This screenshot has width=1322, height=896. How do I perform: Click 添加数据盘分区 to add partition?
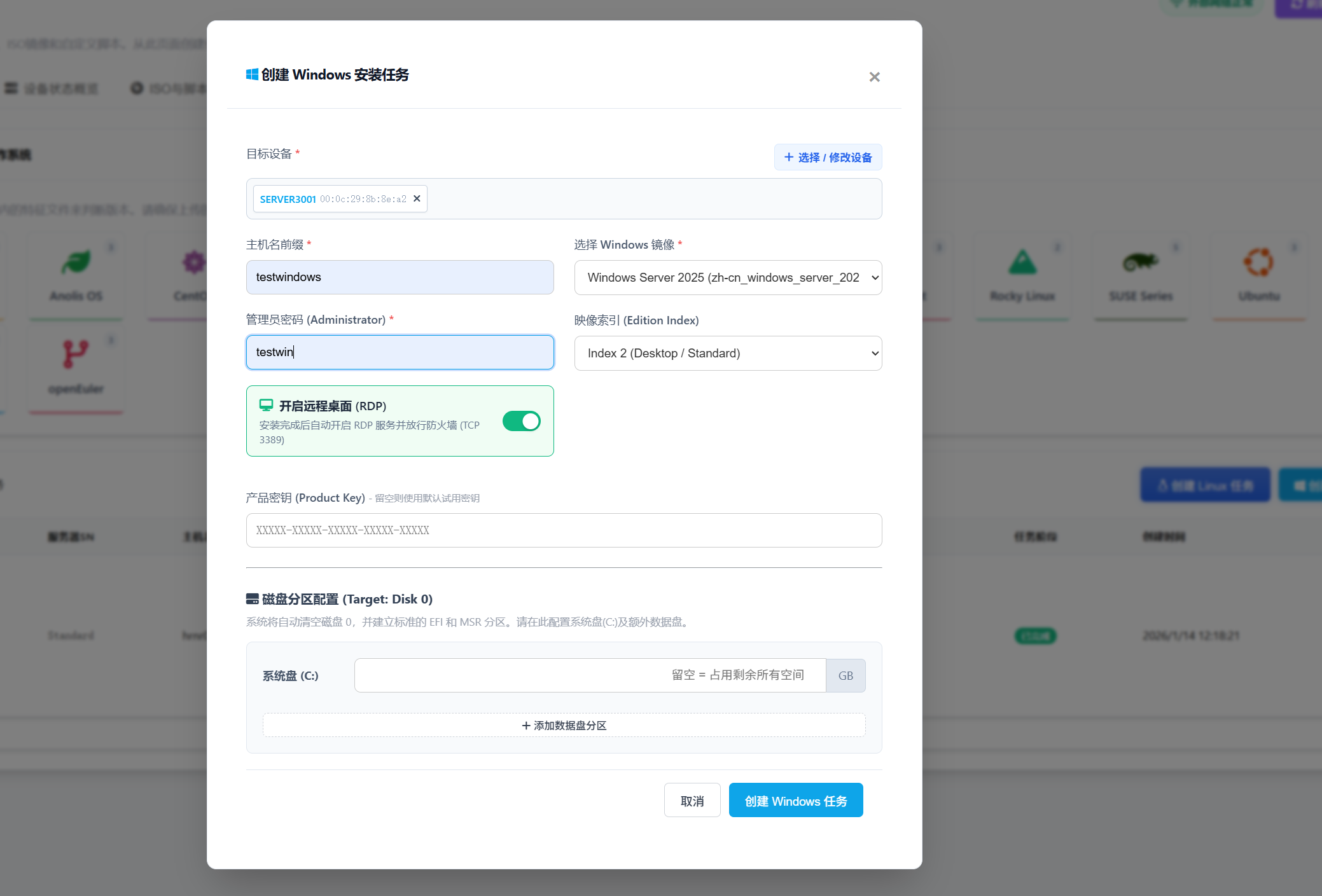564,725
